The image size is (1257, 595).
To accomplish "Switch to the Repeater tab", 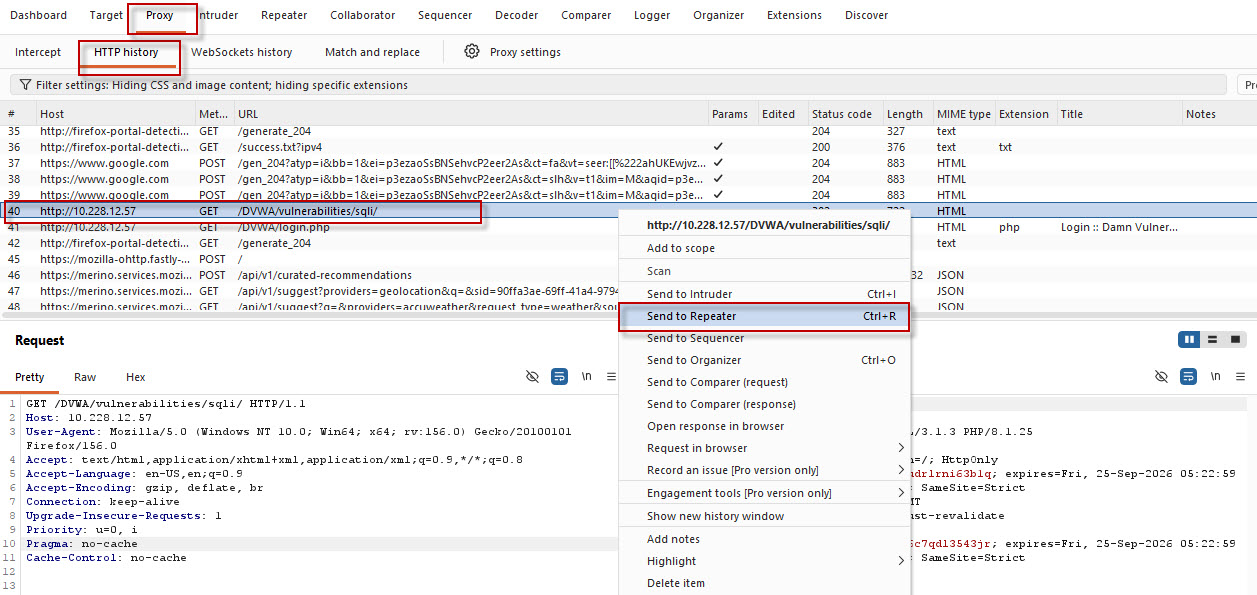I will coord(284,15).
